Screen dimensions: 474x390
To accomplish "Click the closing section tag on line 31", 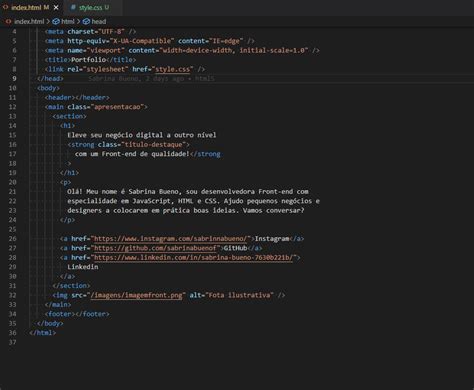I will click(71, 286).
